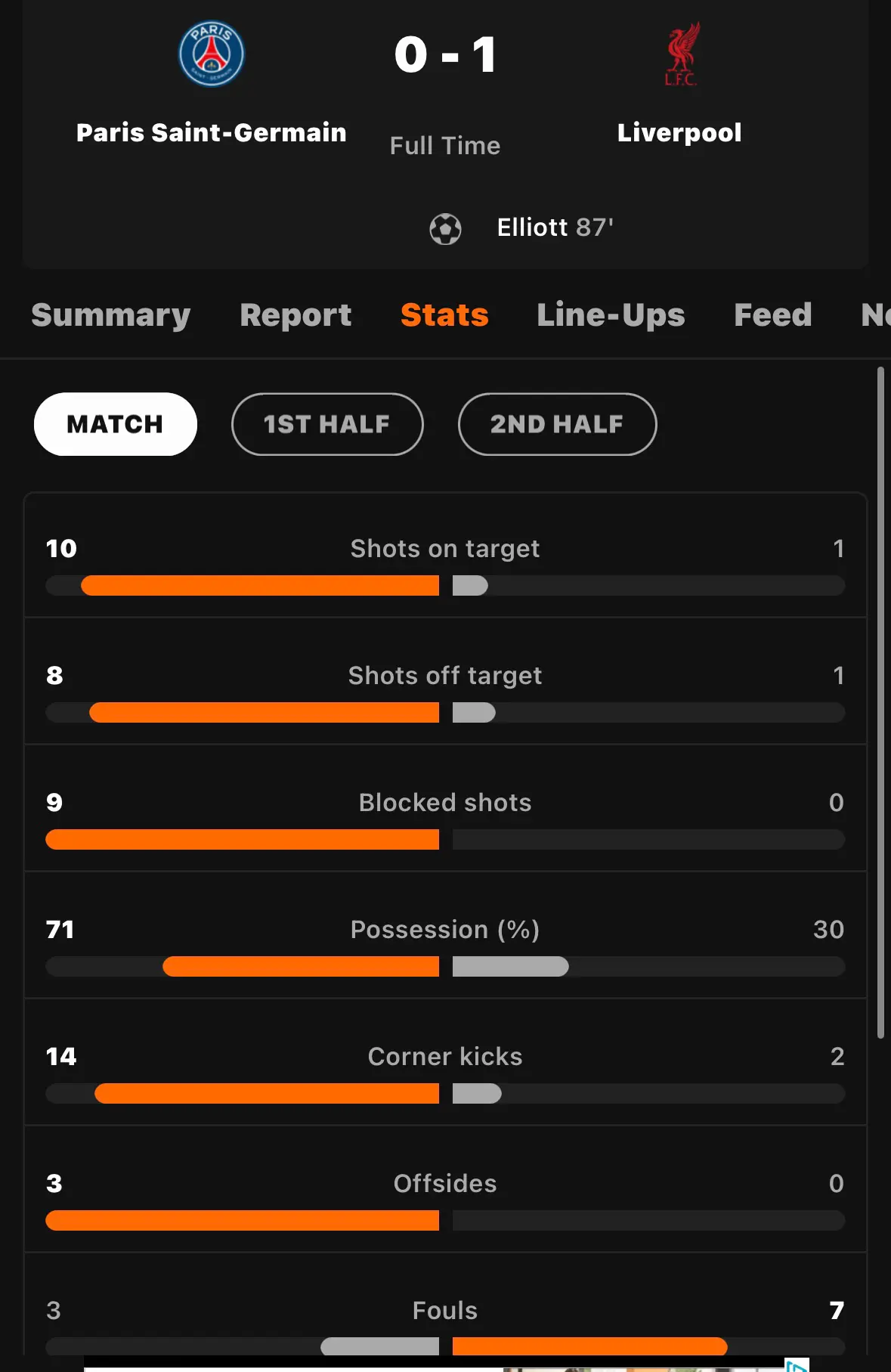Select the Stats tab
Viewport: 891px width, 1372px height.
[444, 315]
